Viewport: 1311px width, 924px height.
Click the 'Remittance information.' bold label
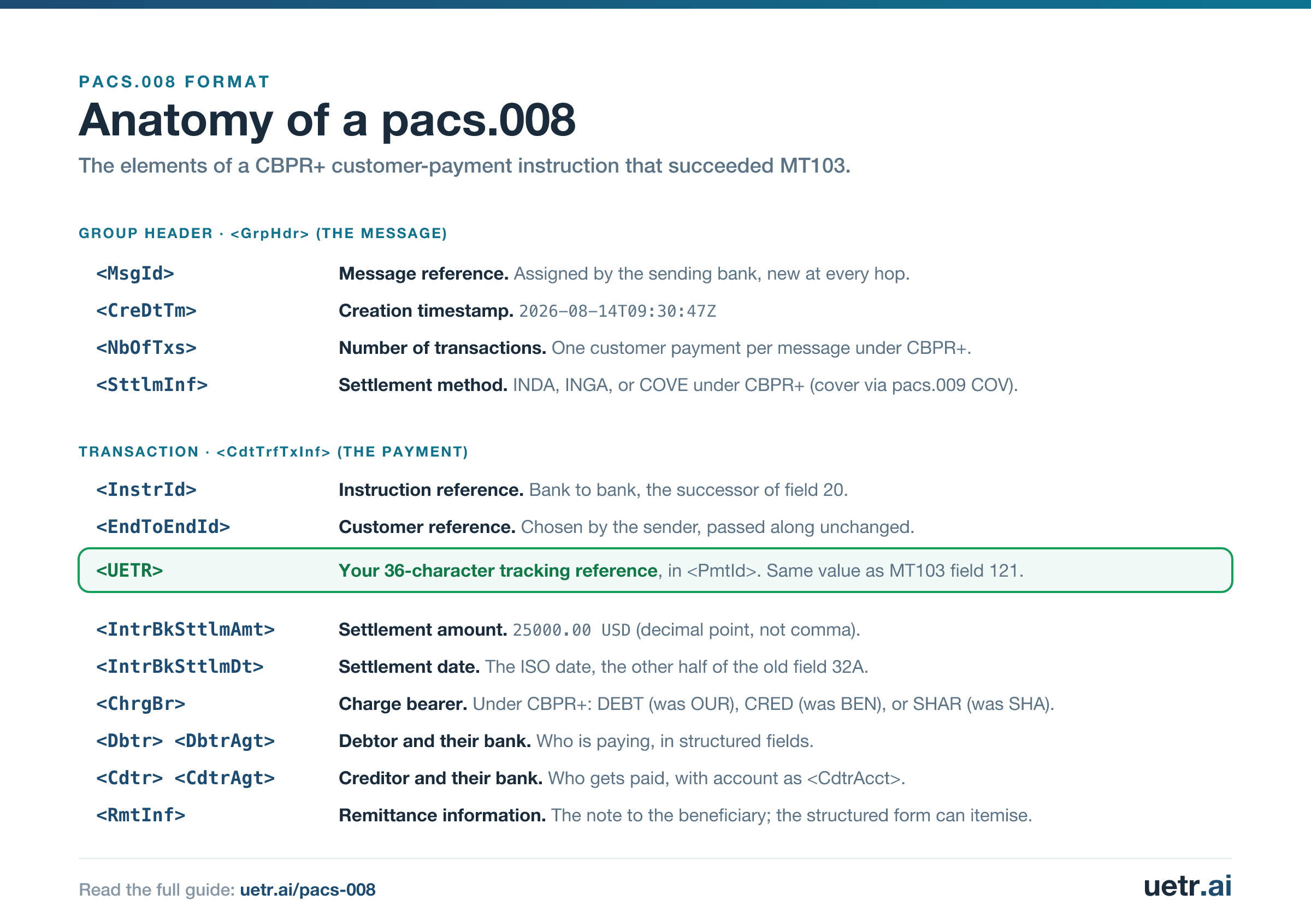[442, 815]
